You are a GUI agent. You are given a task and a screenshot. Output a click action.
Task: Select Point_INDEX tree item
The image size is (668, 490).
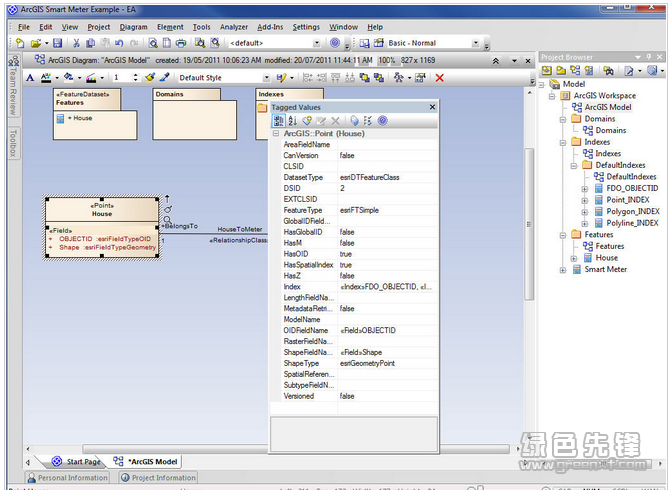click(628, 200)
